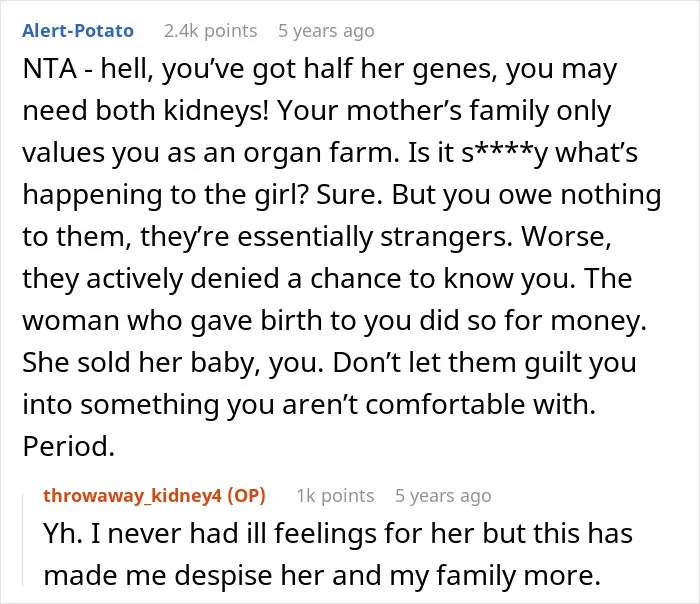The width and height of the screenshot is (700, 604).
Task: Open the top comment's 5 years ago timestamp
Action: [326, 31]
